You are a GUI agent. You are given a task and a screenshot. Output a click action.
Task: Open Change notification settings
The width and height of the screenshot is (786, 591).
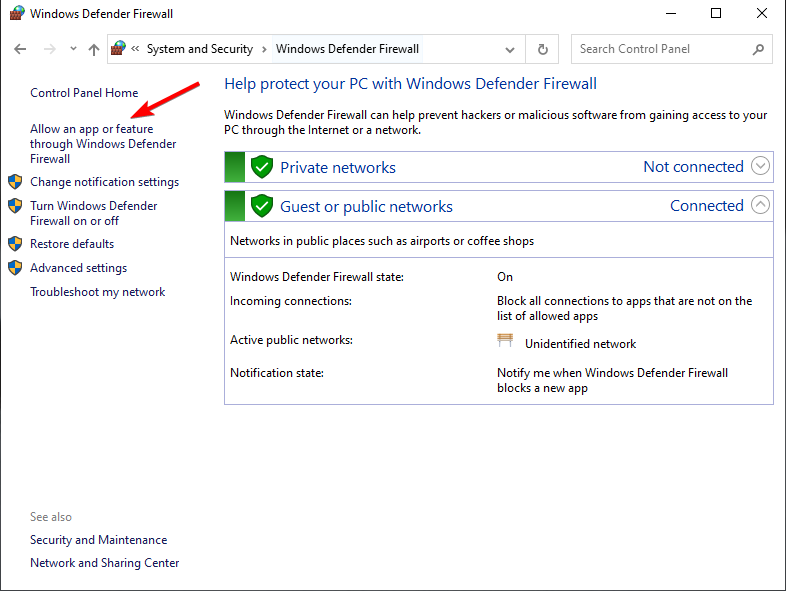coord(104,182)
